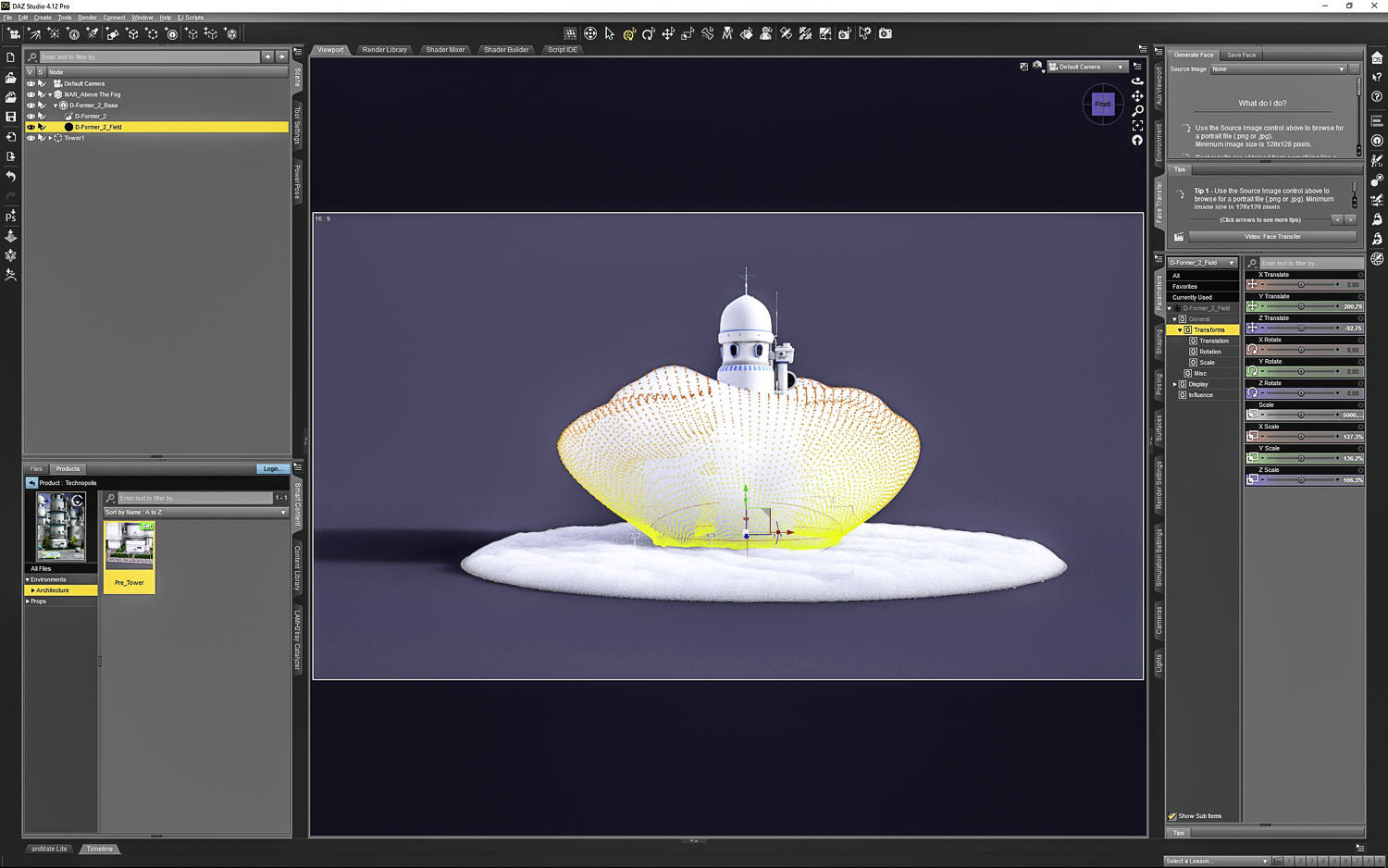Image resolution: width=1388 pixels, height=868 pixels.
Task: Open the Render menu
Action: tap(87, 18)
